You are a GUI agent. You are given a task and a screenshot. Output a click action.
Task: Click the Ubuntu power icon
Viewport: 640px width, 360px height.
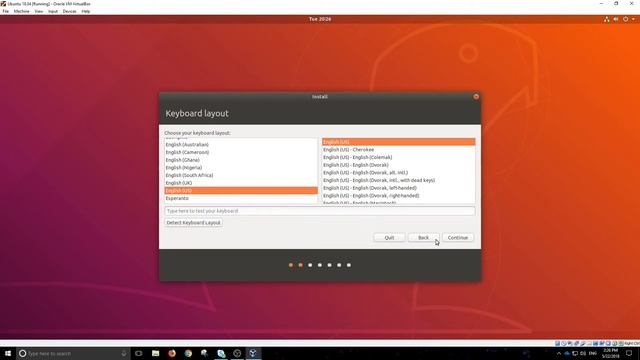625,19
